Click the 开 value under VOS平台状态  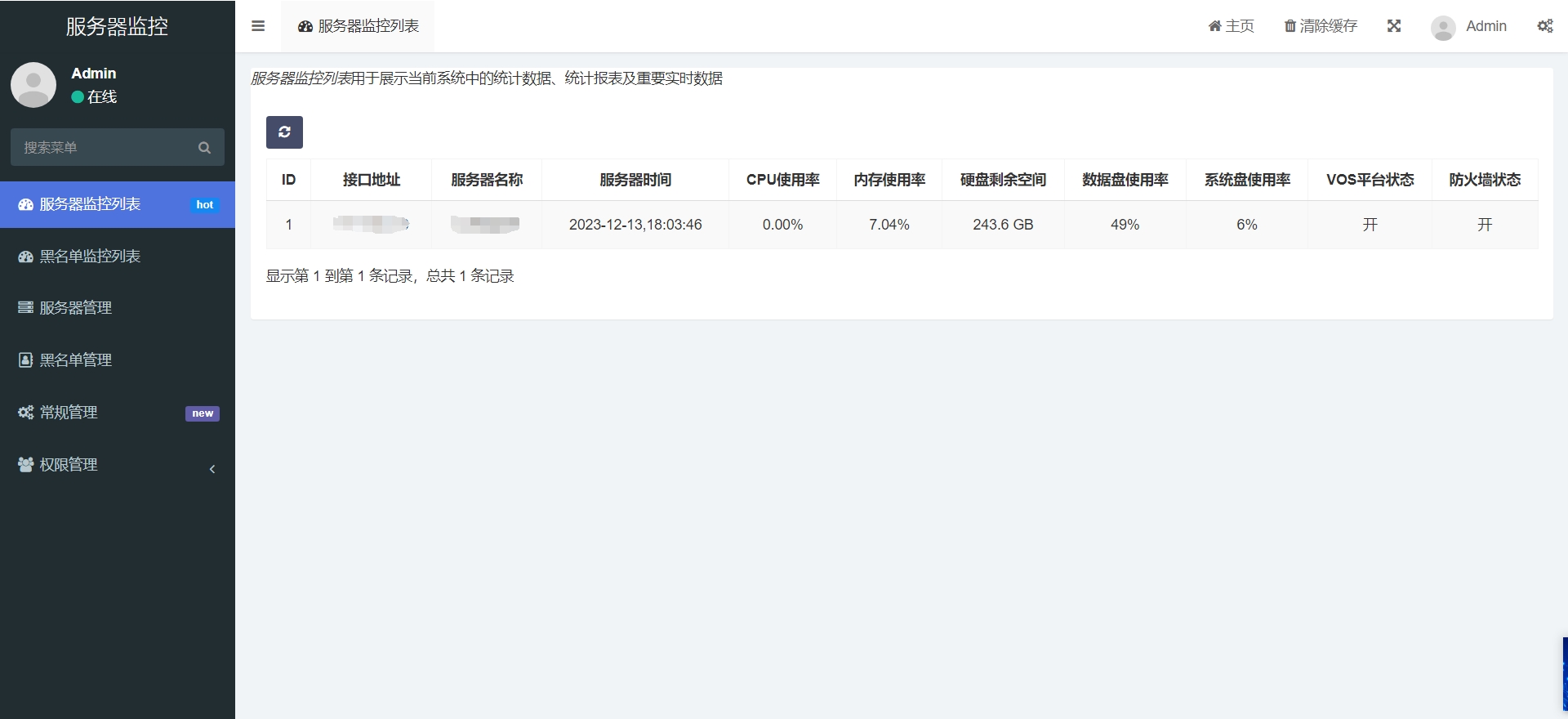pyautogui.click(x=1370, y=225)
